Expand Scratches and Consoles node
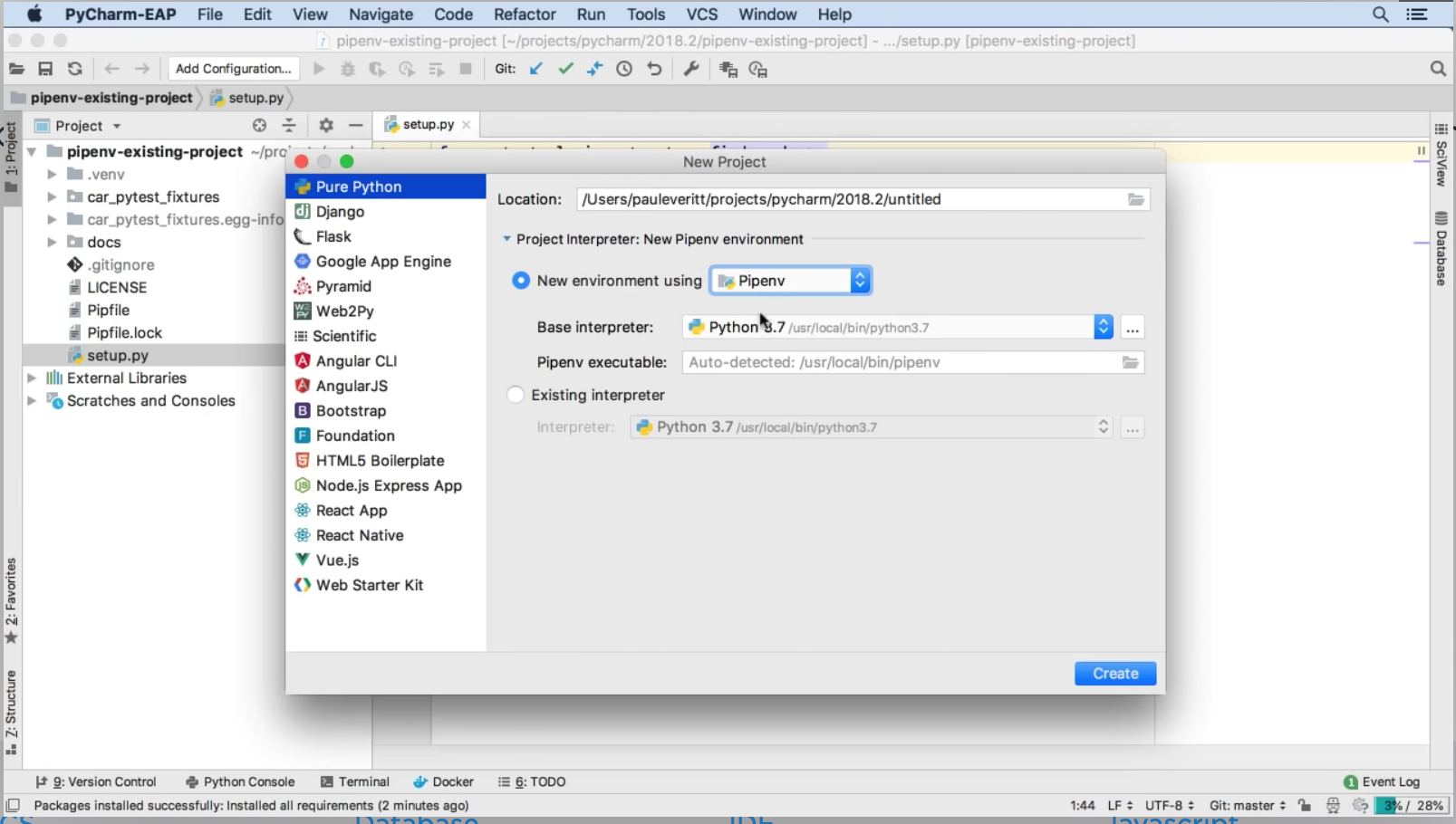This screenshot has width=1456, height=824. [32, 400]
